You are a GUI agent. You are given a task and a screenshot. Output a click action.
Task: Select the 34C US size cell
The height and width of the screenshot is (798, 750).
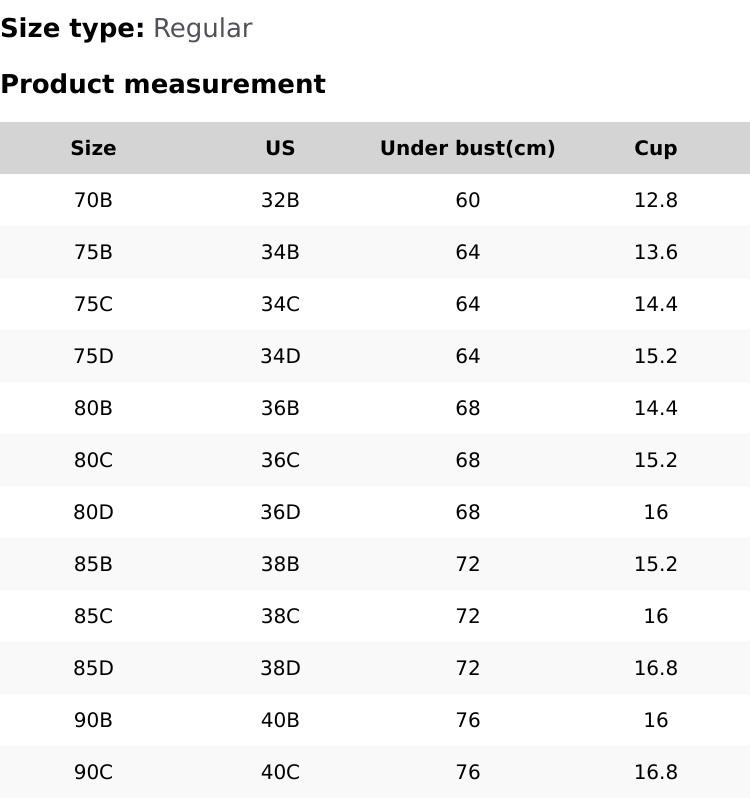pos(280,304)
